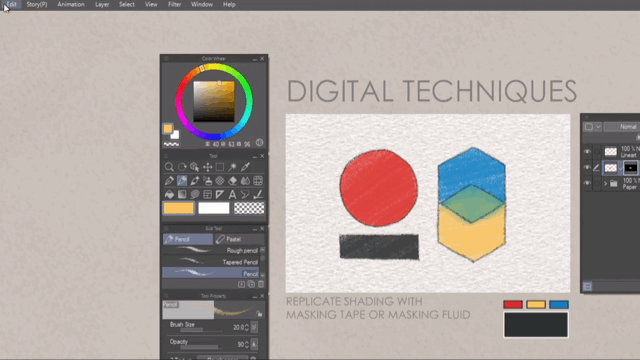Screen dimensions: 640x360
Task: Select the Fill bucket tool
Action: (x=169, y=195)
